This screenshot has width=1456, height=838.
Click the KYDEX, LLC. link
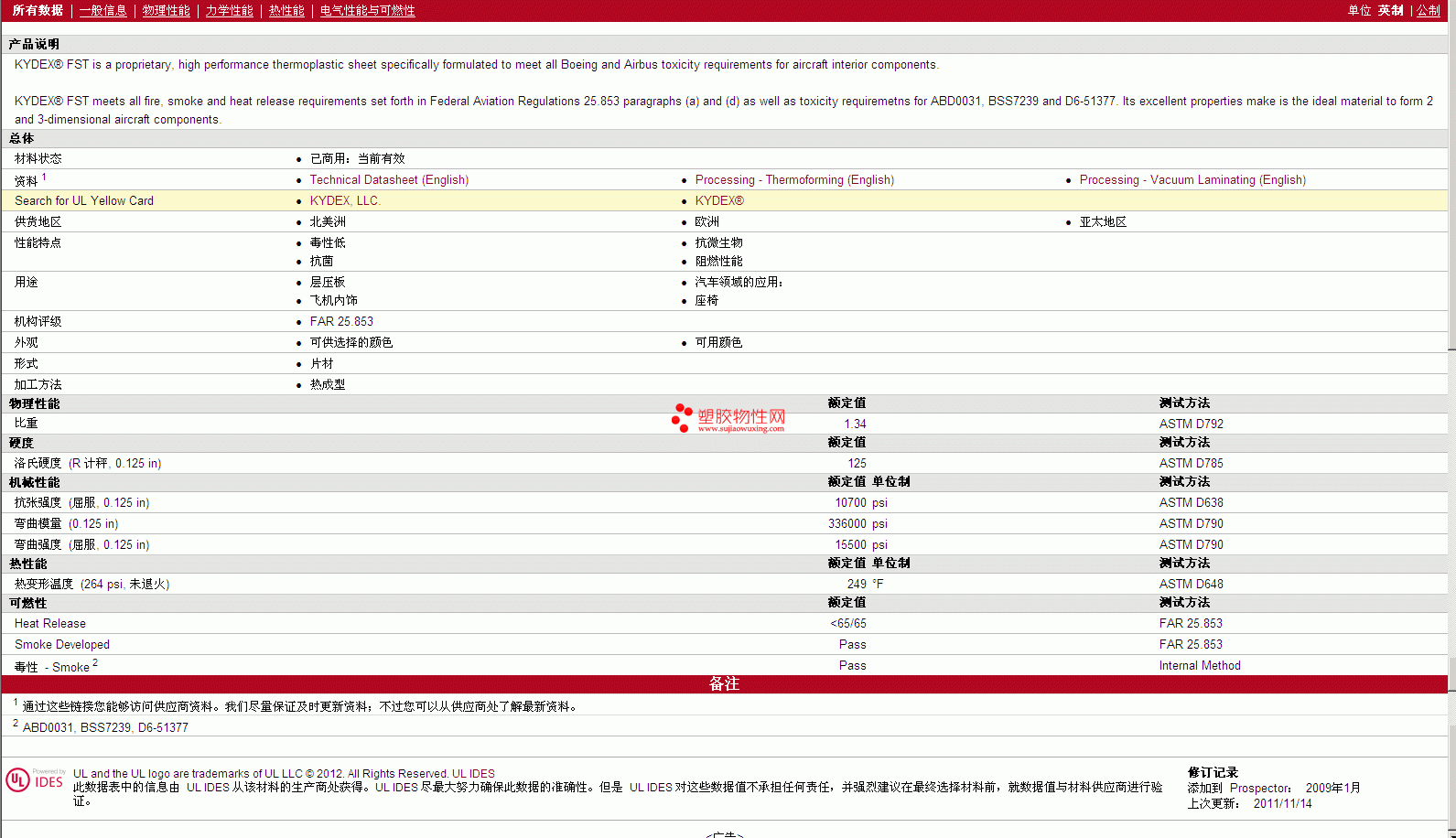[345, 201]
